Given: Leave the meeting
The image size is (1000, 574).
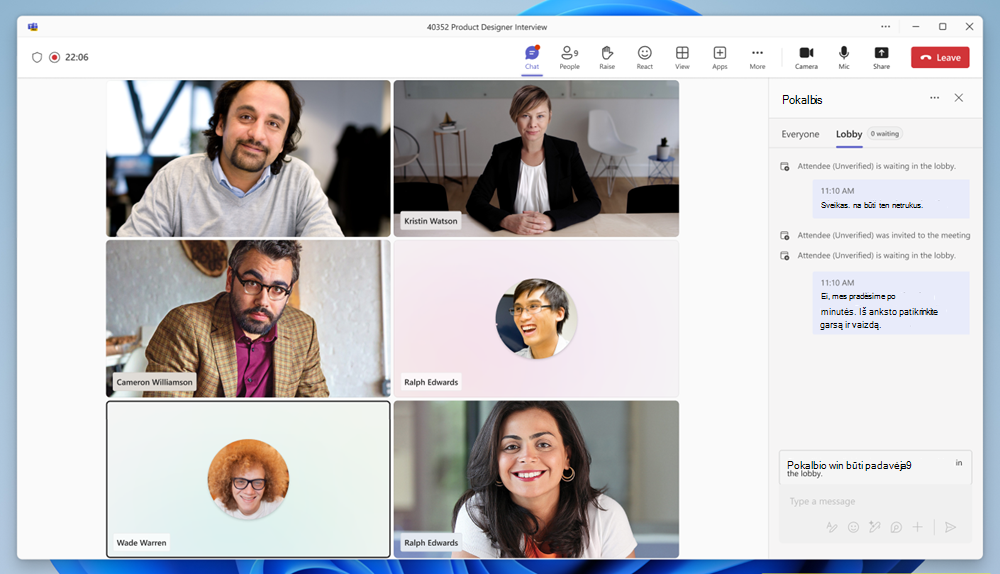Looking at the screenshot, I should tap(940, 57).
